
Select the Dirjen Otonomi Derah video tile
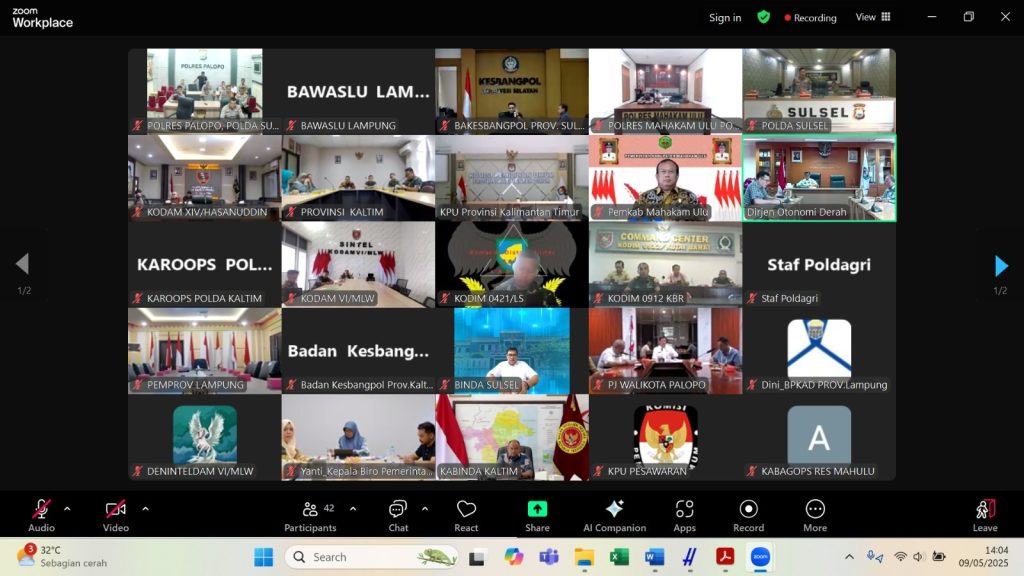pos(819,178)
